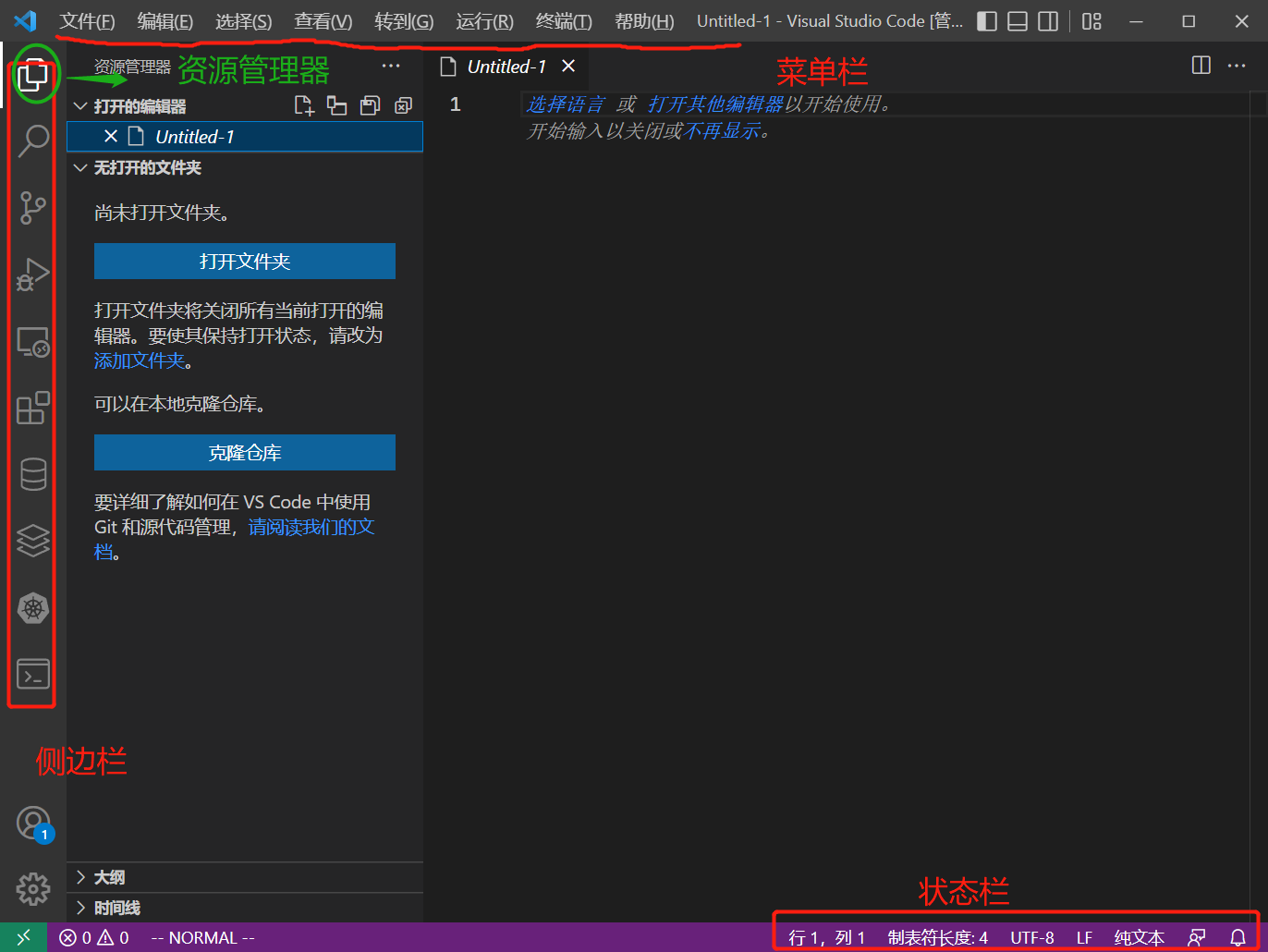The height and width of the screenshot is (952, 1268).
Task: Click the 不再显示 link
Action: pyautogui.click(x=722, y=131)
